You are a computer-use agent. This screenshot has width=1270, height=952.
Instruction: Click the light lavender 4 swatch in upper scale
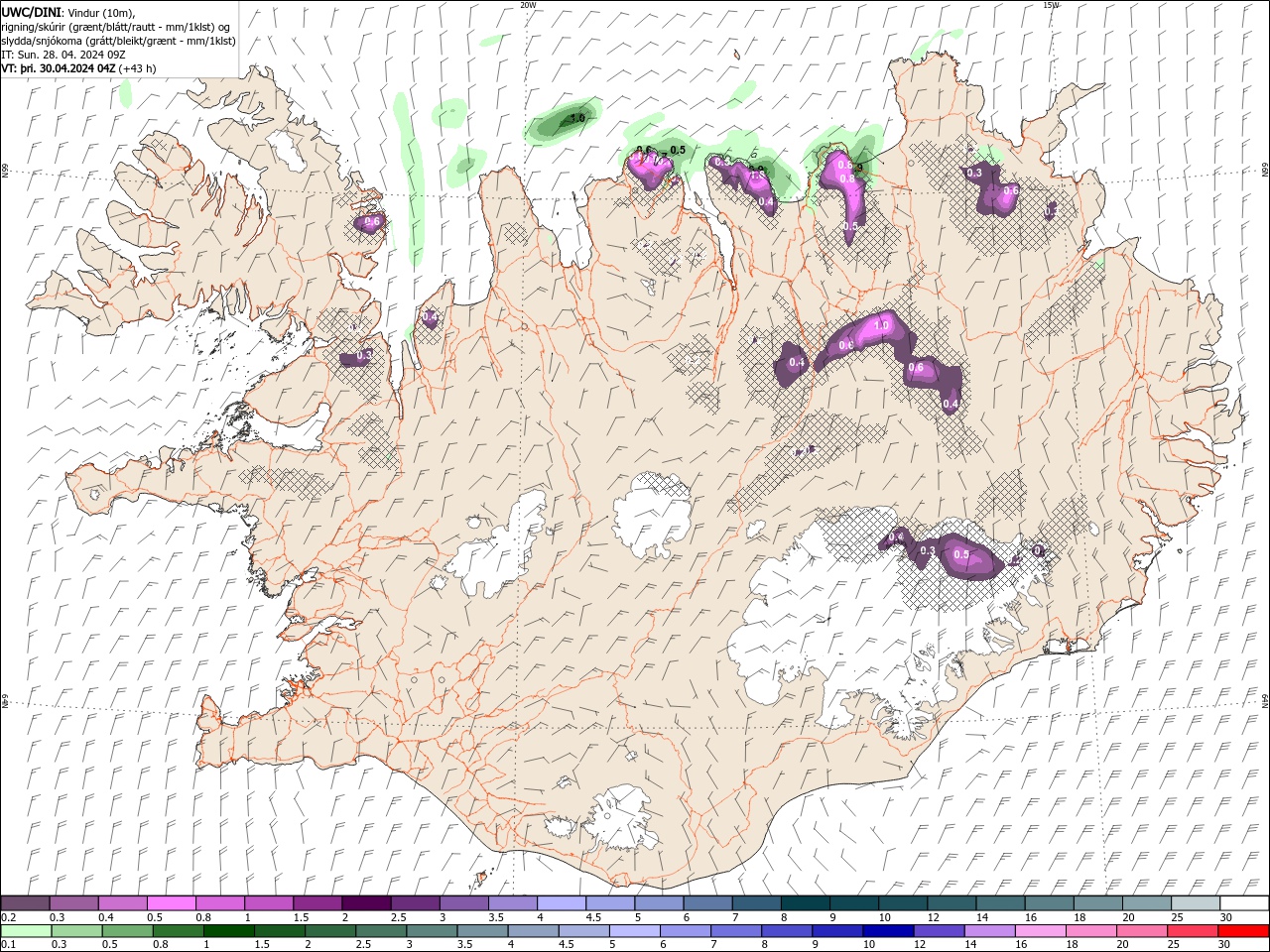click(561, 903)
